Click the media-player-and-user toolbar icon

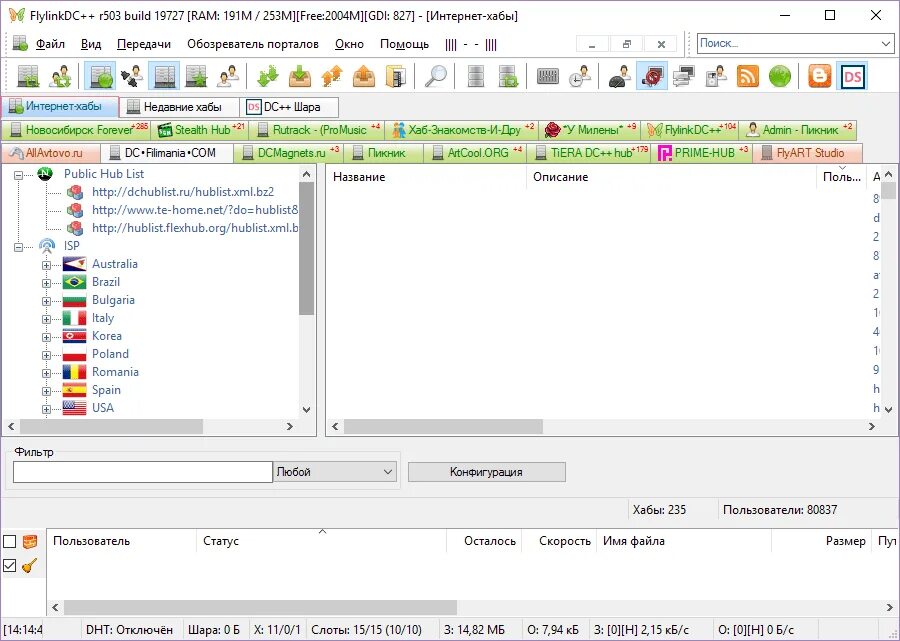(x=716, y=76)
